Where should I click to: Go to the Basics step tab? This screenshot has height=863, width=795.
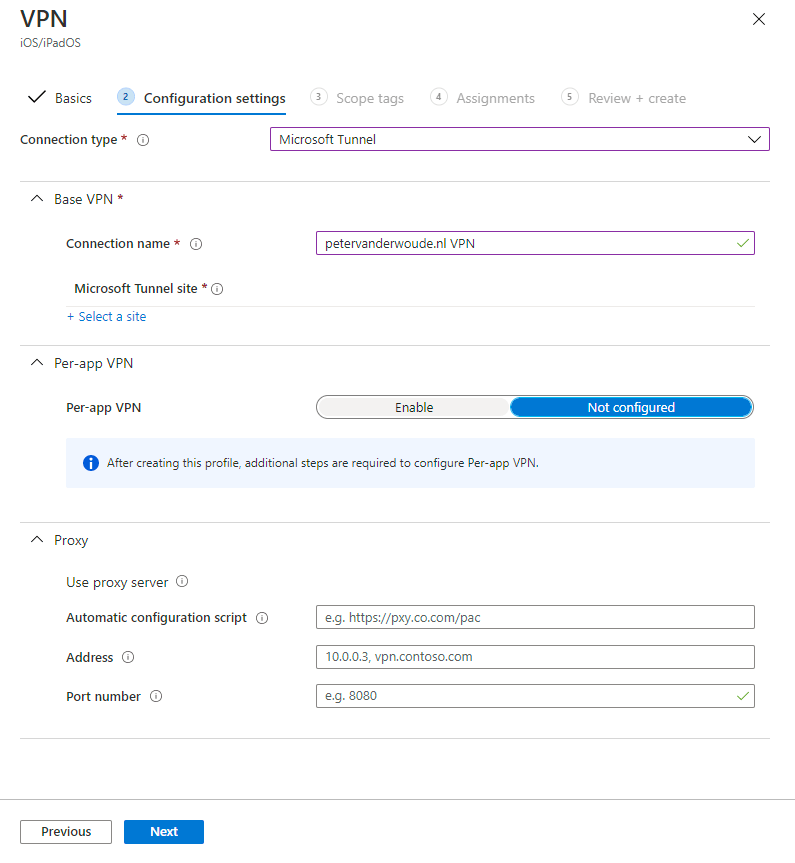(x=61, y=98)
